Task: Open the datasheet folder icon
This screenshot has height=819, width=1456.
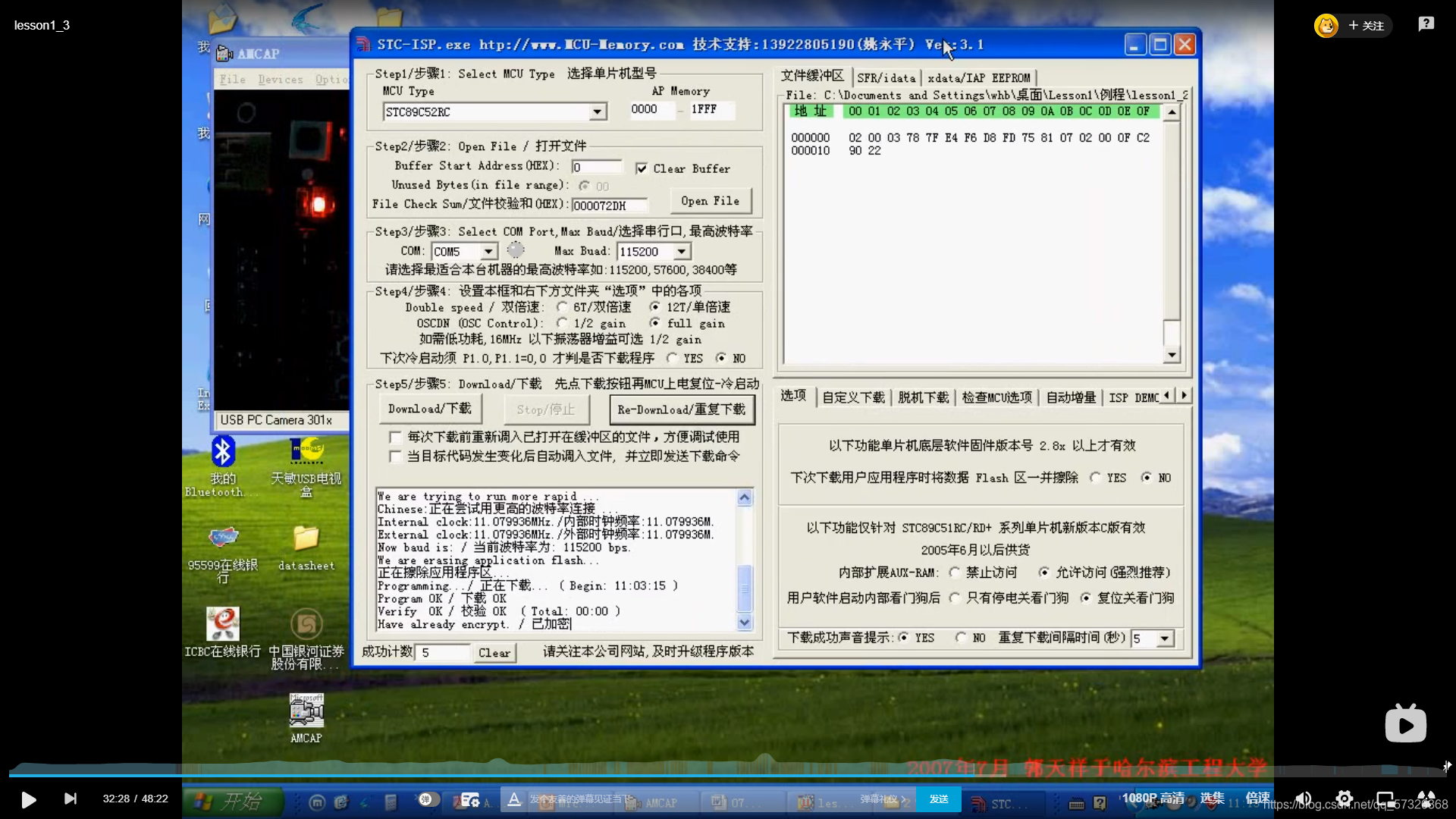Action: coord(306,539)
